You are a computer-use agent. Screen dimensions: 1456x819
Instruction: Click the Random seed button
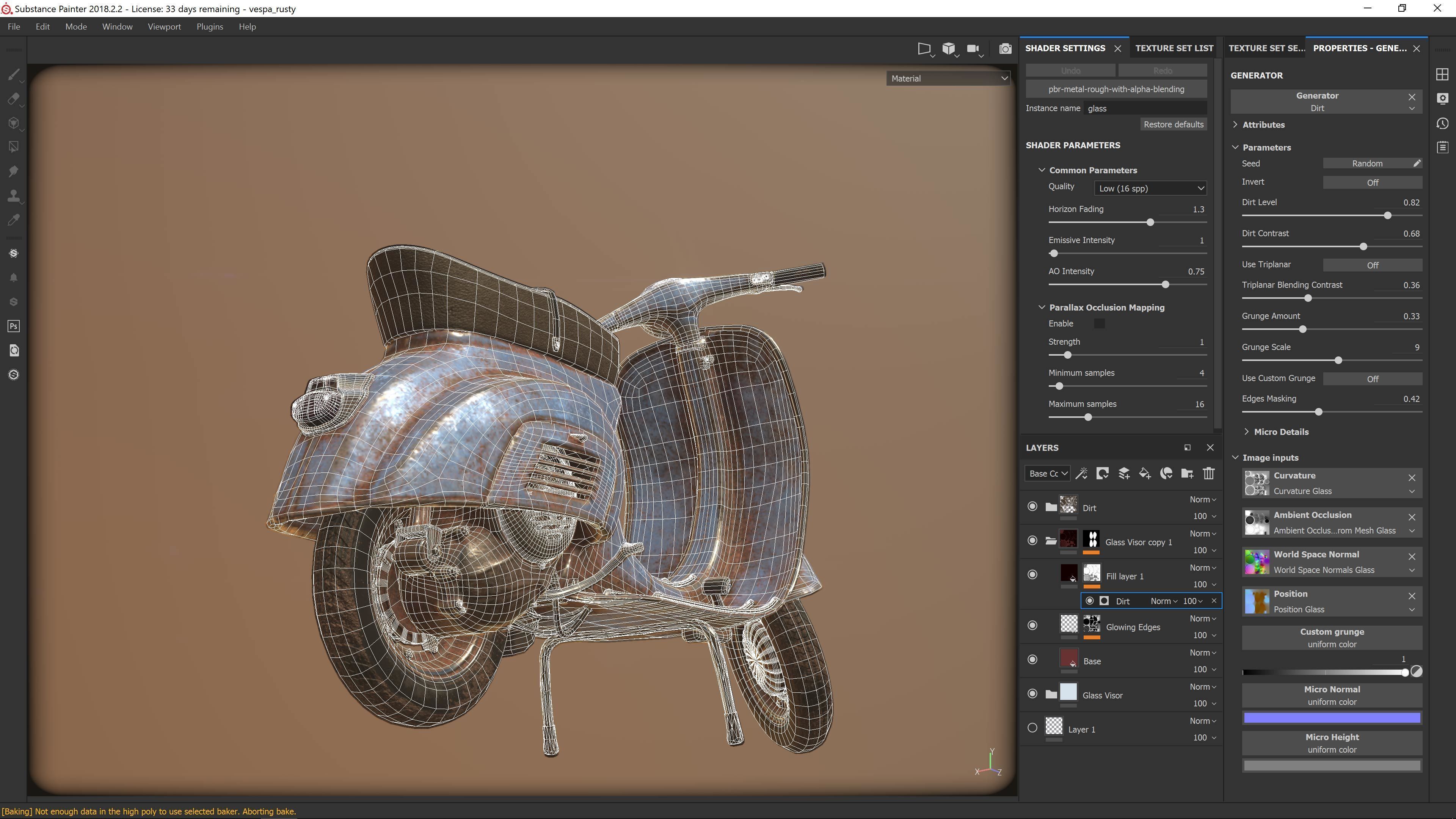pyautogui.click(x=1367, y=163)
